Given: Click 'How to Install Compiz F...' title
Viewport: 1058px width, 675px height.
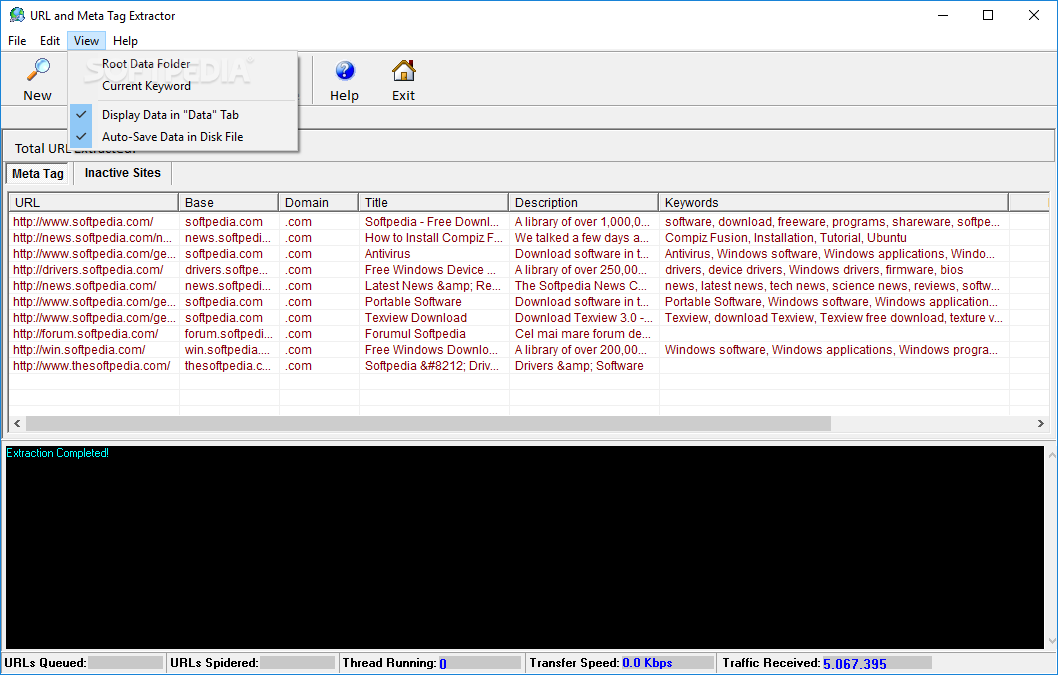Looking at the screenshot, I should [x=434, y=238].
